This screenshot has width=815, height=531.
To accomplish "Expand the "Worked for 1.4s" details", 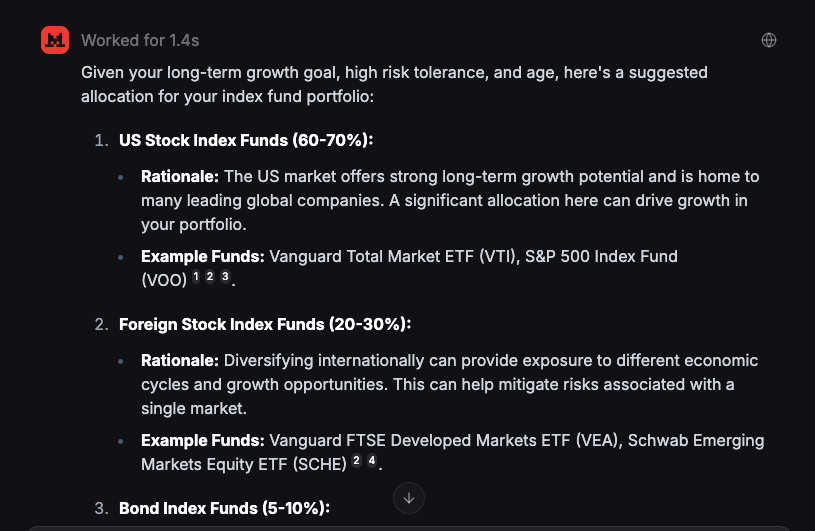I will click(x=140, y=40).
